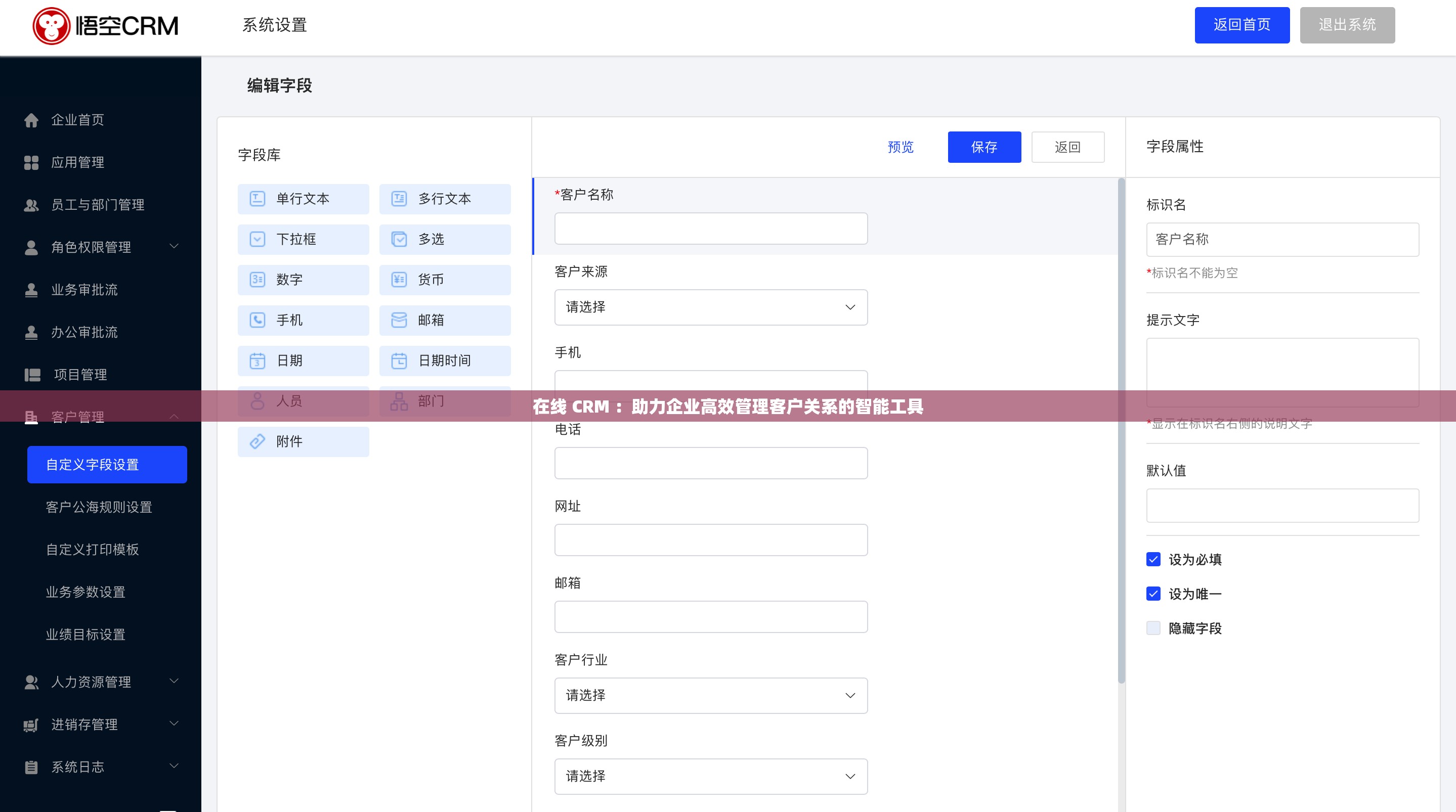Expand the 进销存管理 menu chevron
The image size is (1456, 812).
click(x=174, y=724)
